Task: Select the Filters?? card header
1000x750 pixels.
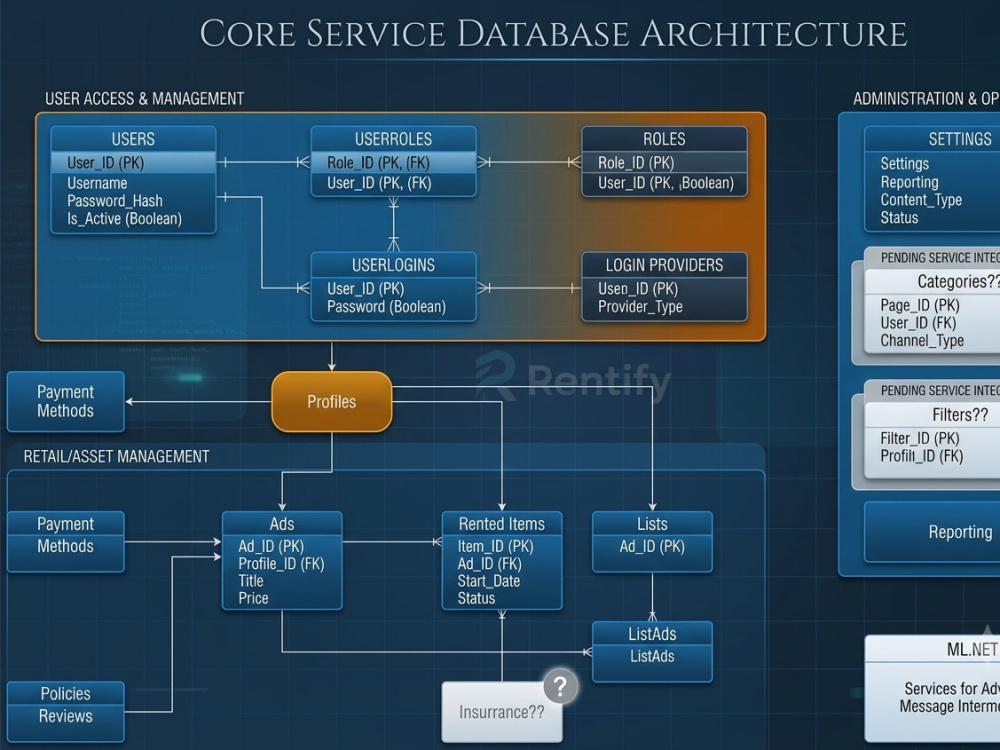Action: 932,415
